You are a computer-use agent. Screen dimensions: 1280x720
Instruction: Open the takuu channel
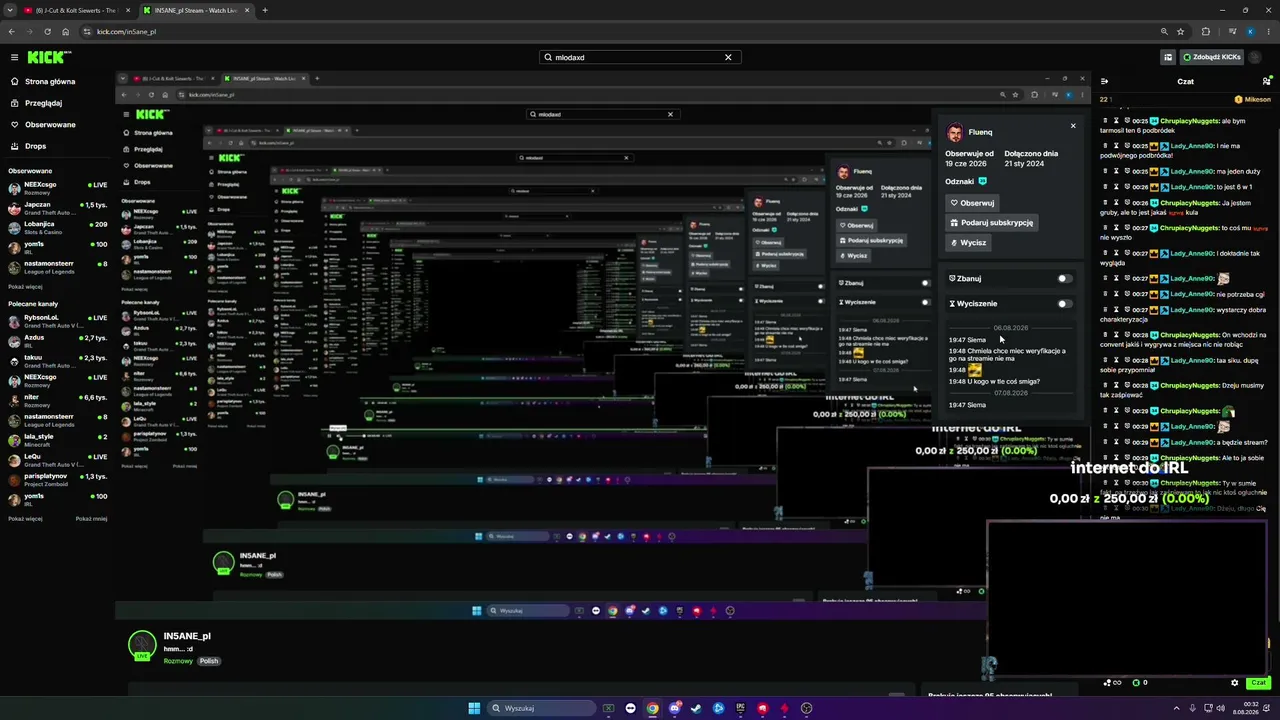[58, 361]
